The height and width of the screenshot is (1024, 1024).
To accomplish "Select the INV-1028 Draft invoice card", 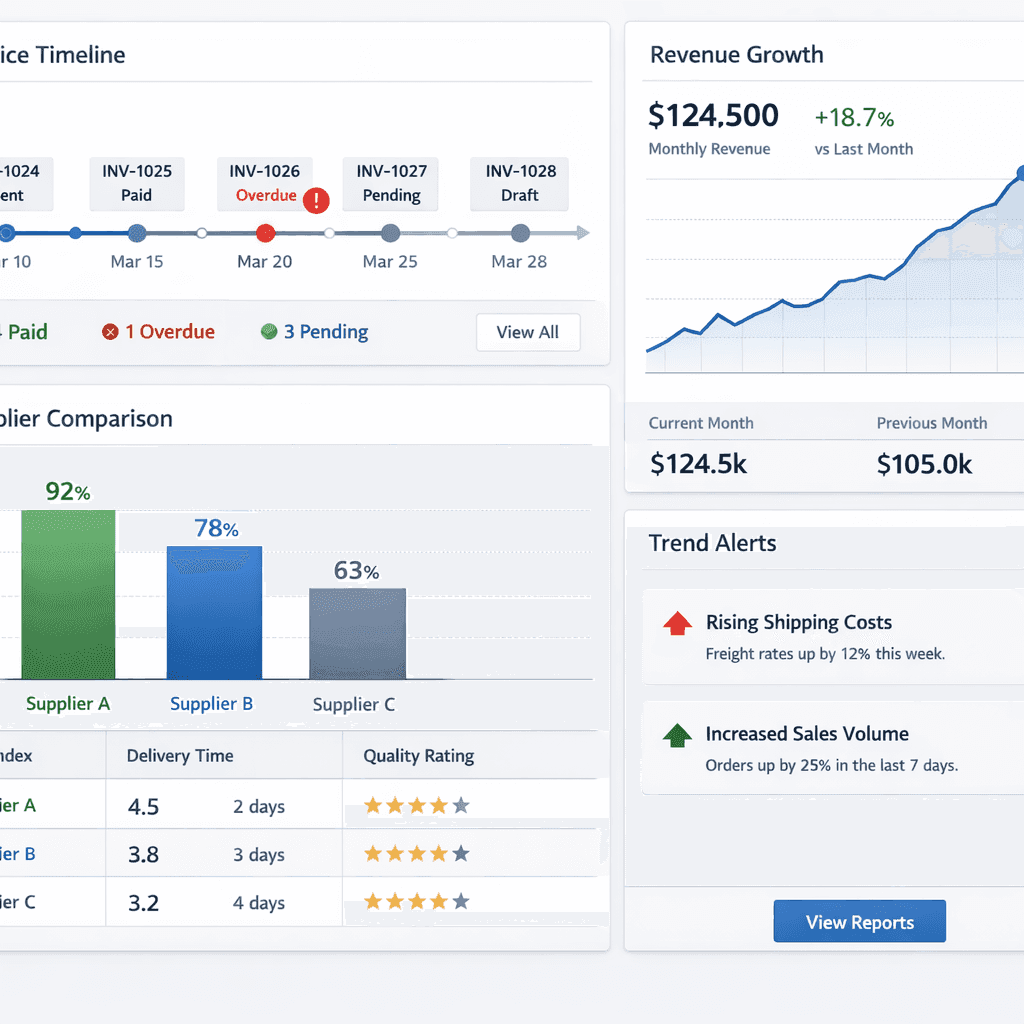I will coord(520,184).
